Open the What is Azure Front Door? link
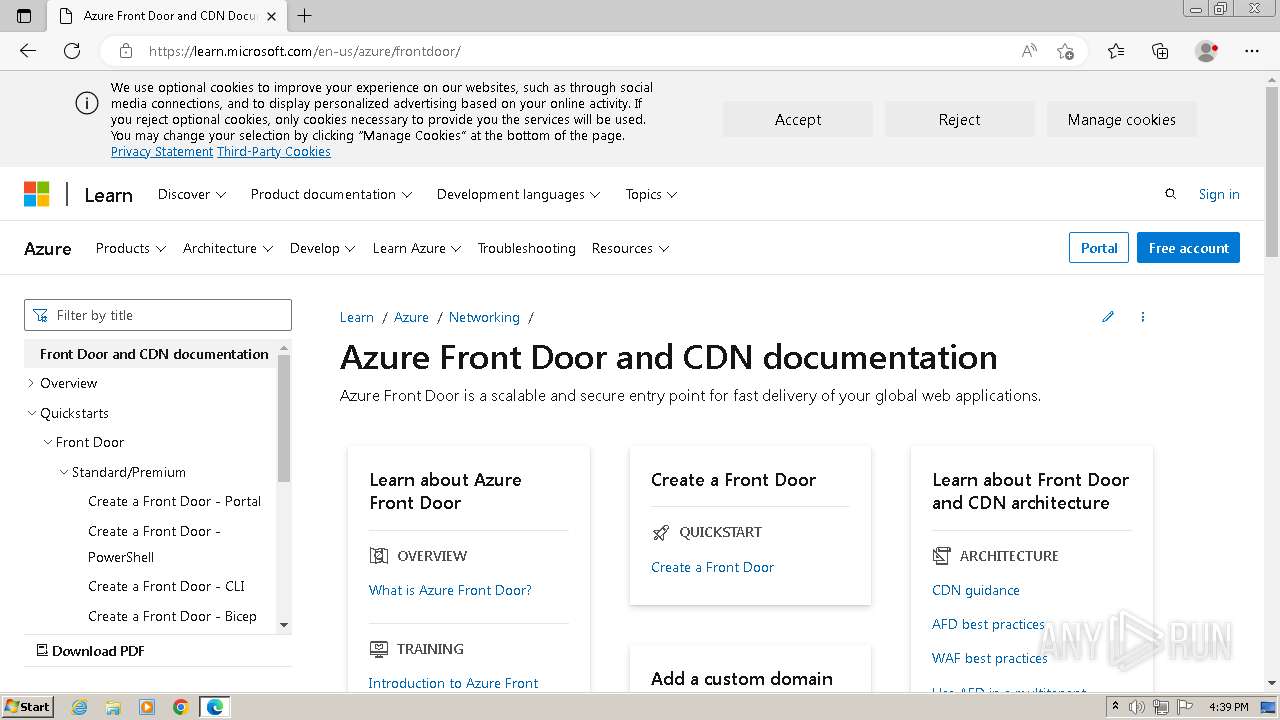 [x=450, y=590]
